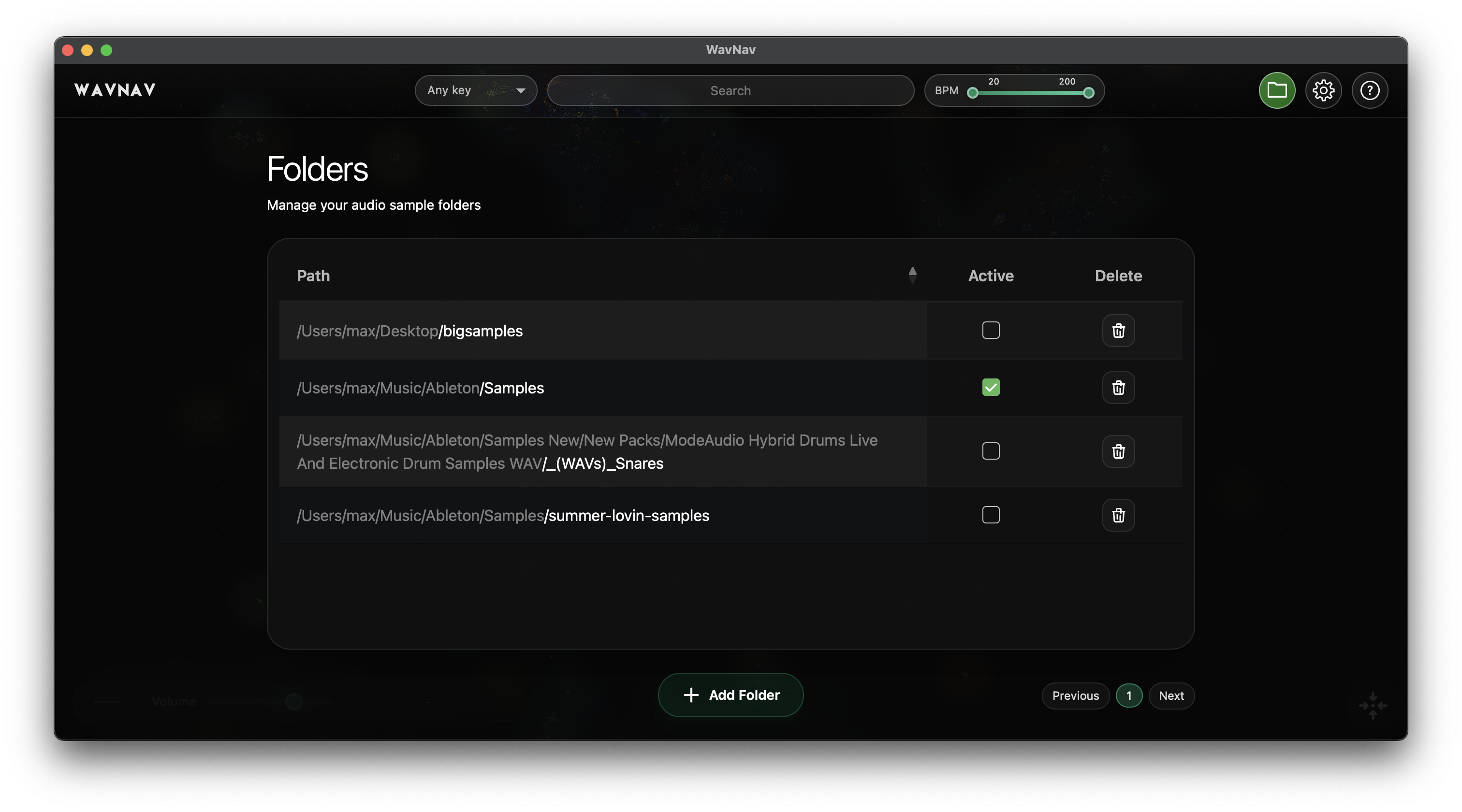Open the help question mark icon
Viewport: 1462px width, 812px height.
coord(1370,90)
